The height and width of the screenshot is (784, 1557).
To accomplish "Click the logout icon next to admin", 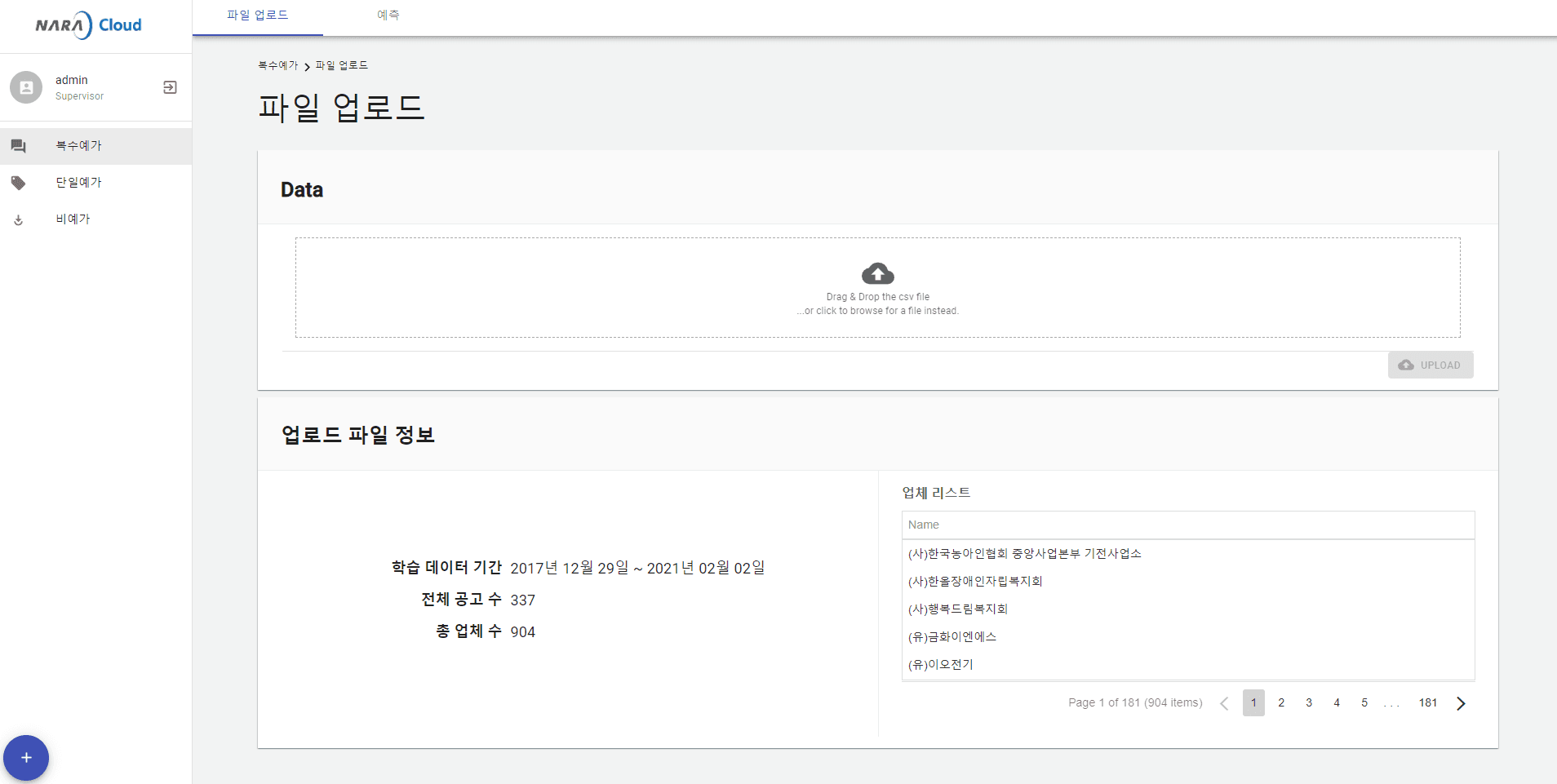I will click(x=170, y=87).
